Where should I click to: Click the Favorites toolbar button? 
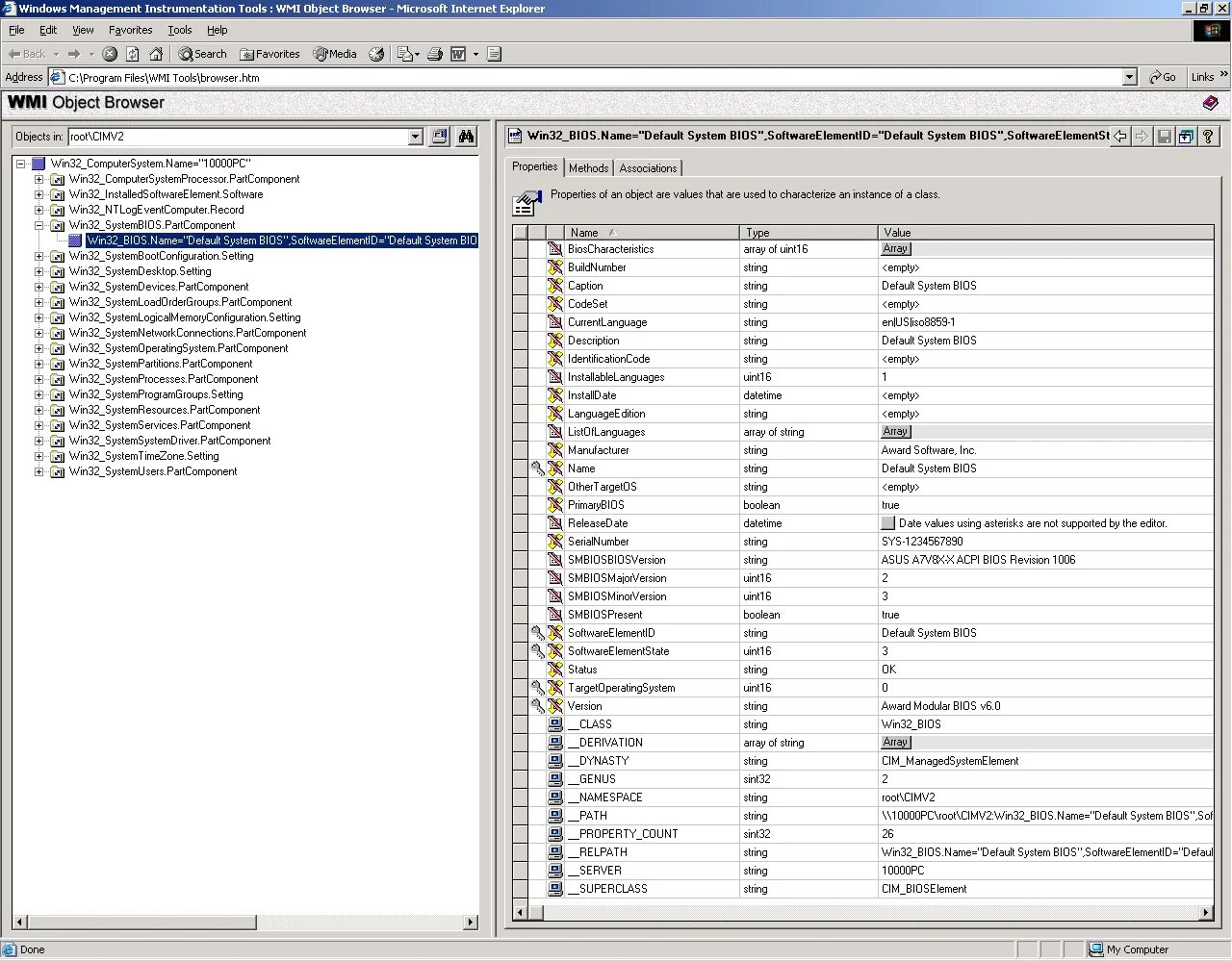pyautogui.click(x=269, y=54)
